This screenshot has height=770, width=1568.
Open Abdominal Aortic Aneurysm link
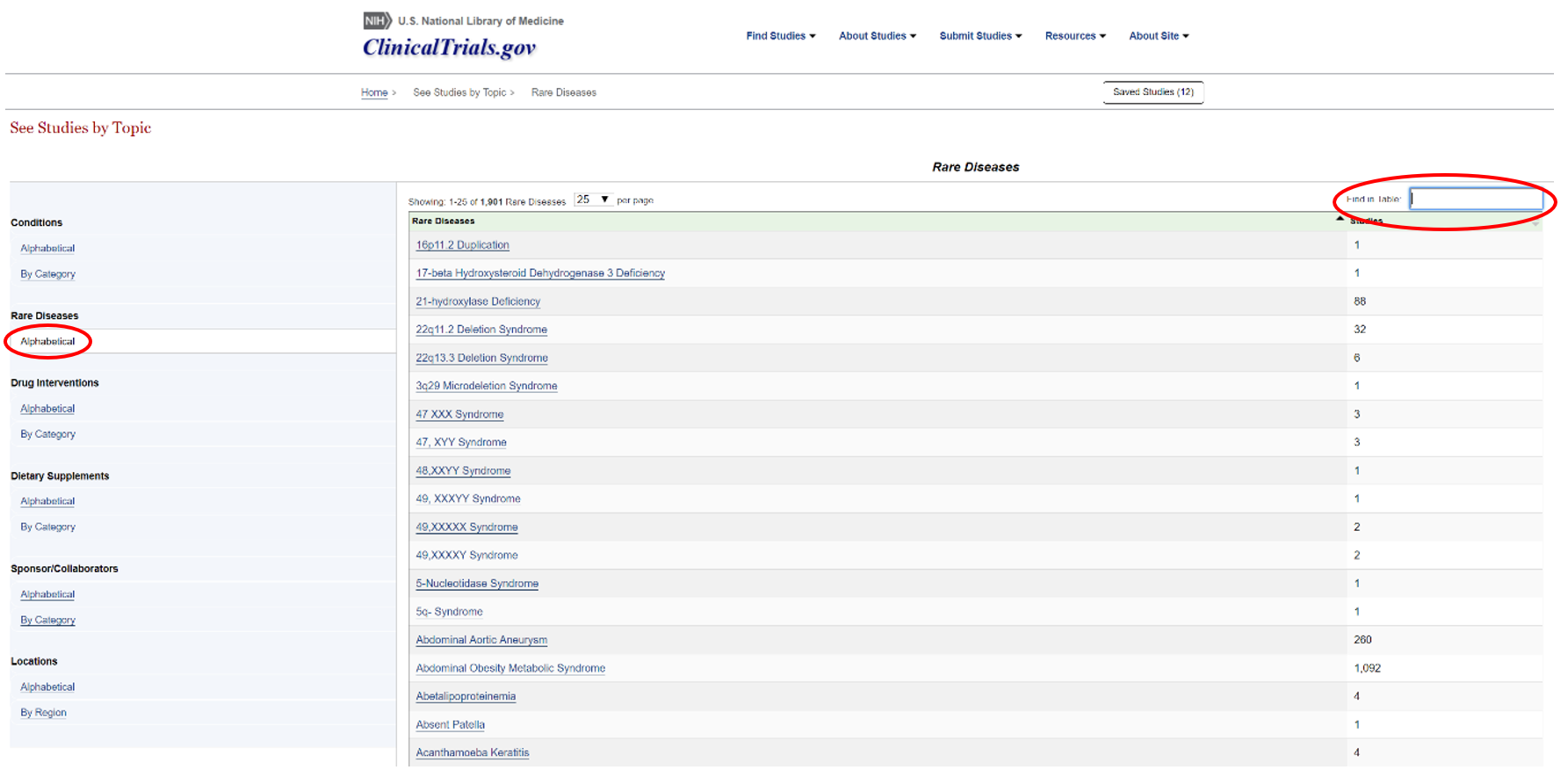pyautogui.click(x=481, y=640)
